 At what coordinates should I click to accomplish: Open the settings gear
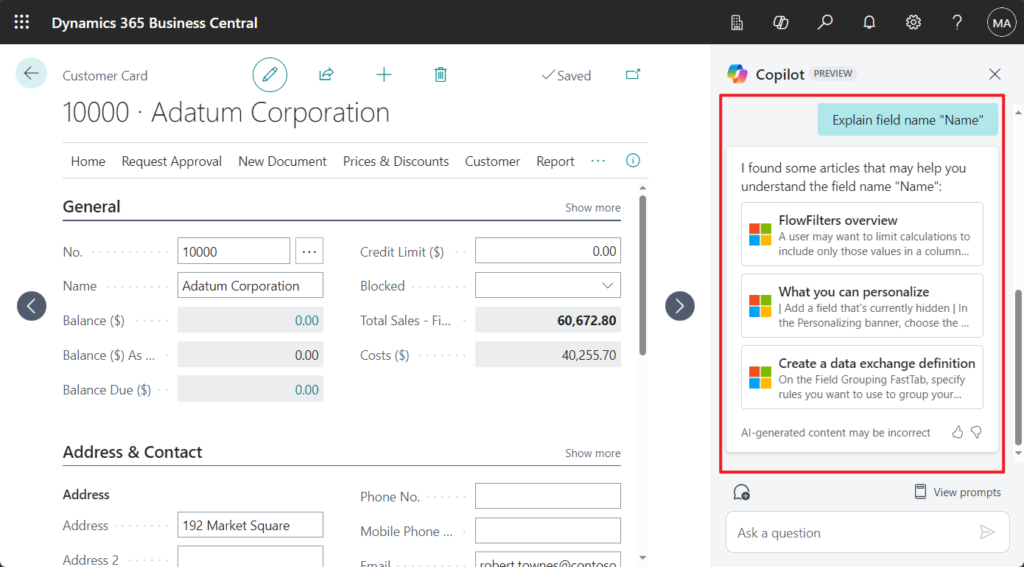coord(913,23)
